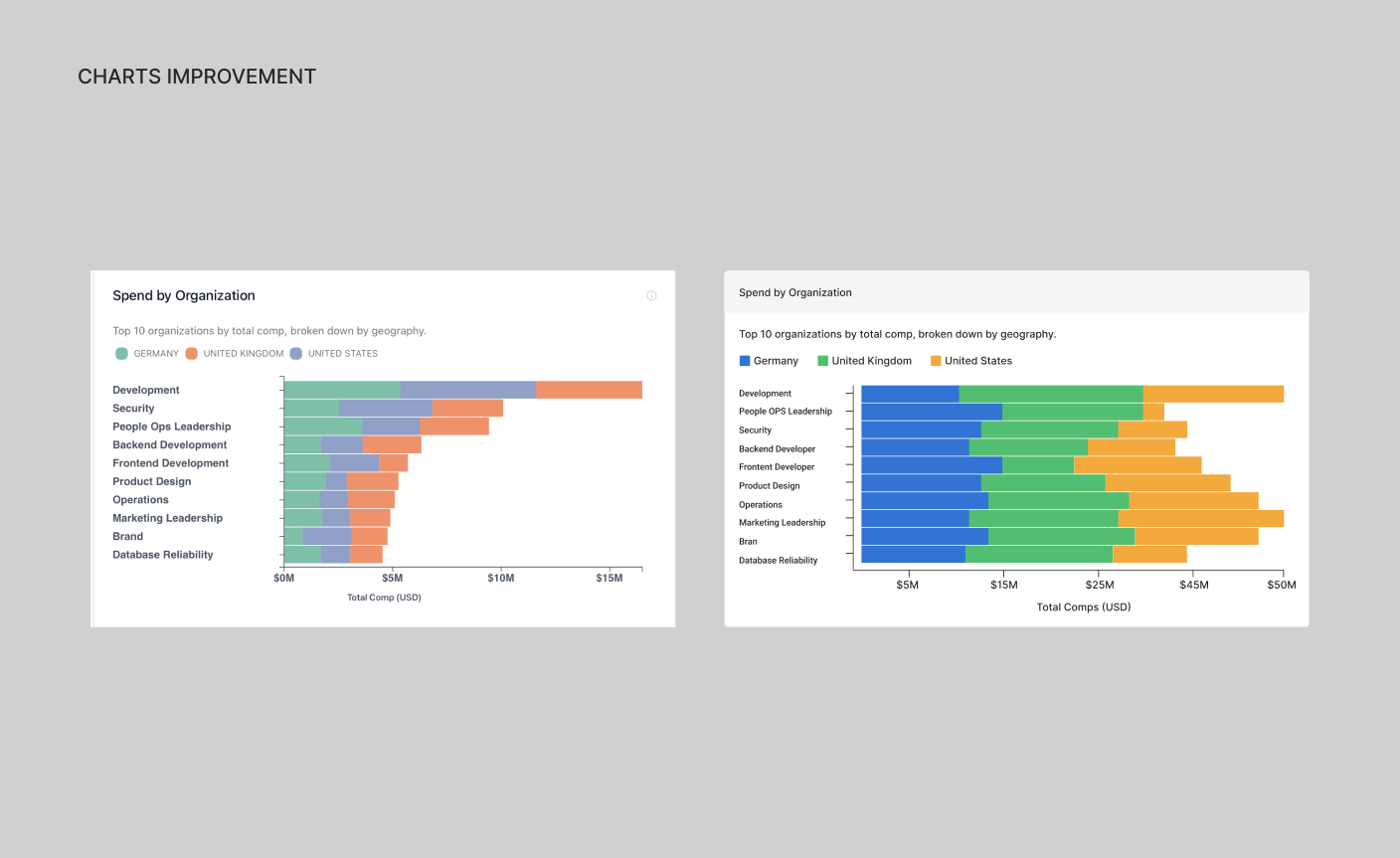Click the '$0M' axis tick label

pyautogui.click(x=284, y=579)
